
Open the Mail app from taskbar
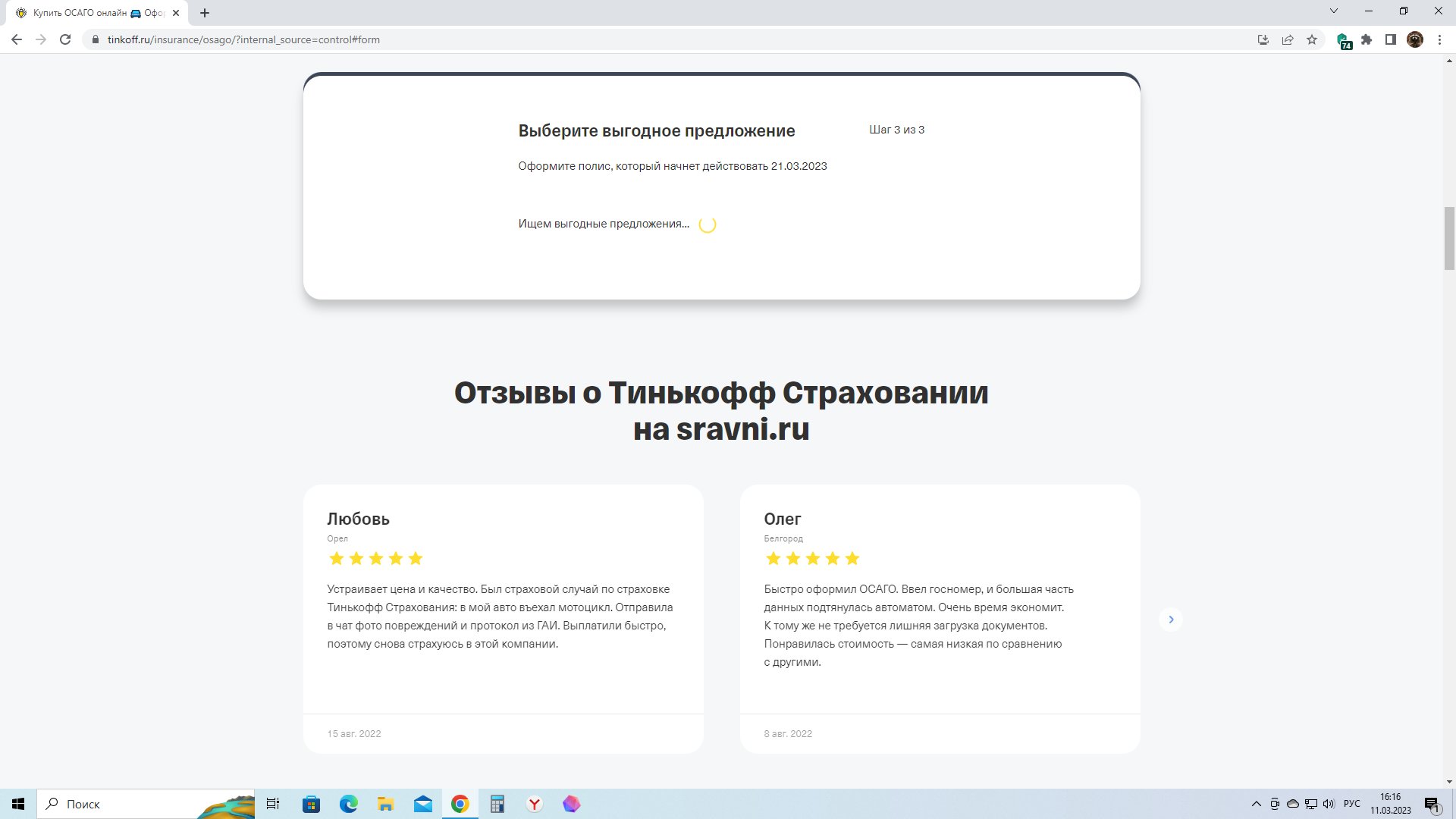[422, 804]
